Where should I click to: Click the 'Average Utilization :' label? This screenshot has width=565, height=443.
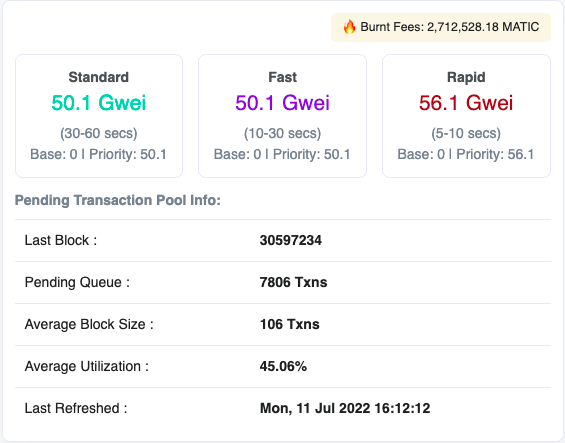[x=86, y=366]
